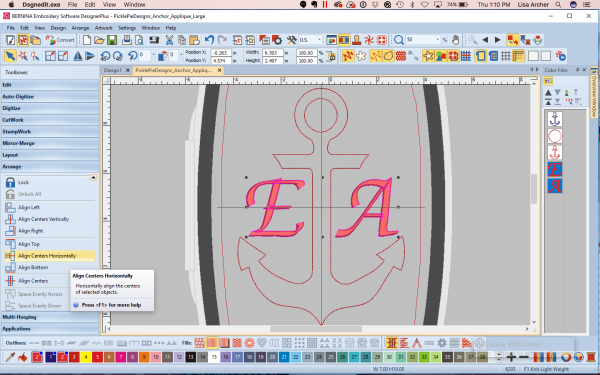Open the macOS Window menu

[134, 5]
